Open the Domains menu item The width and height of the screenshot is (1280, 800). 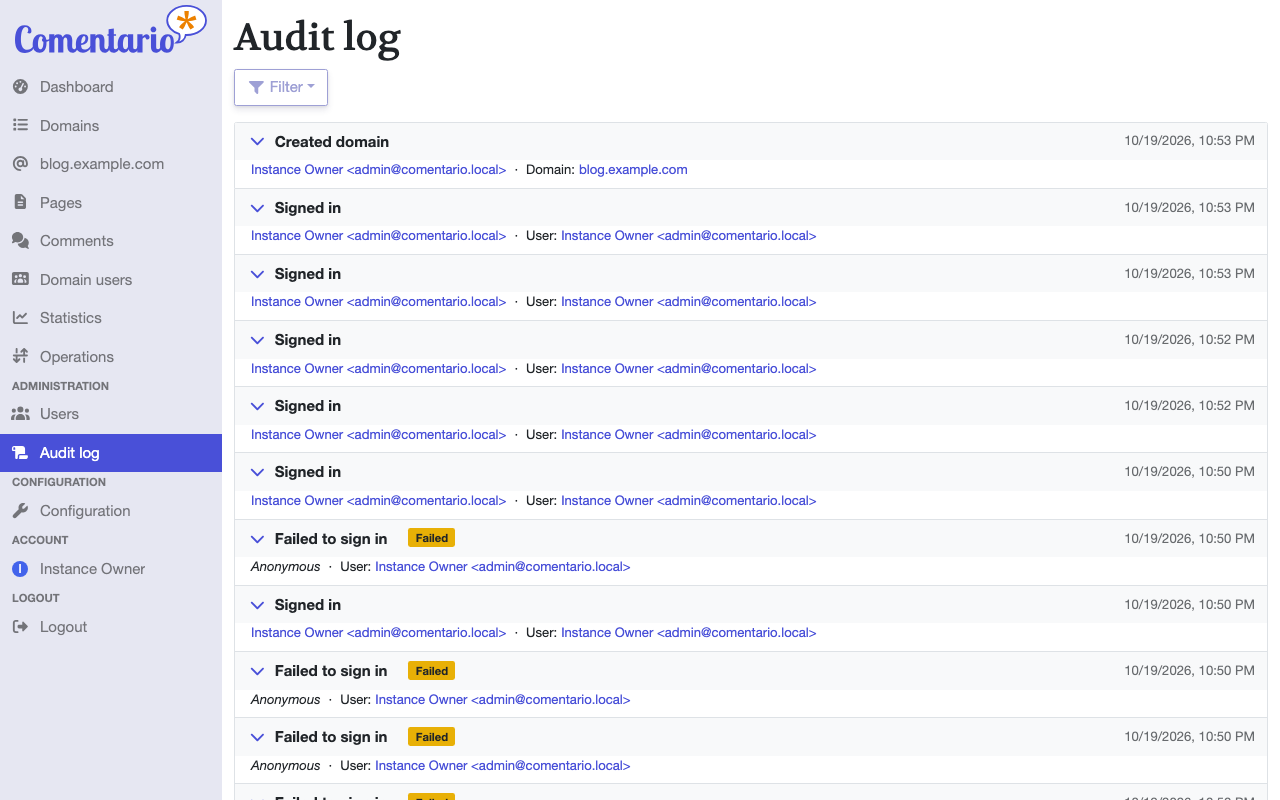111,126
